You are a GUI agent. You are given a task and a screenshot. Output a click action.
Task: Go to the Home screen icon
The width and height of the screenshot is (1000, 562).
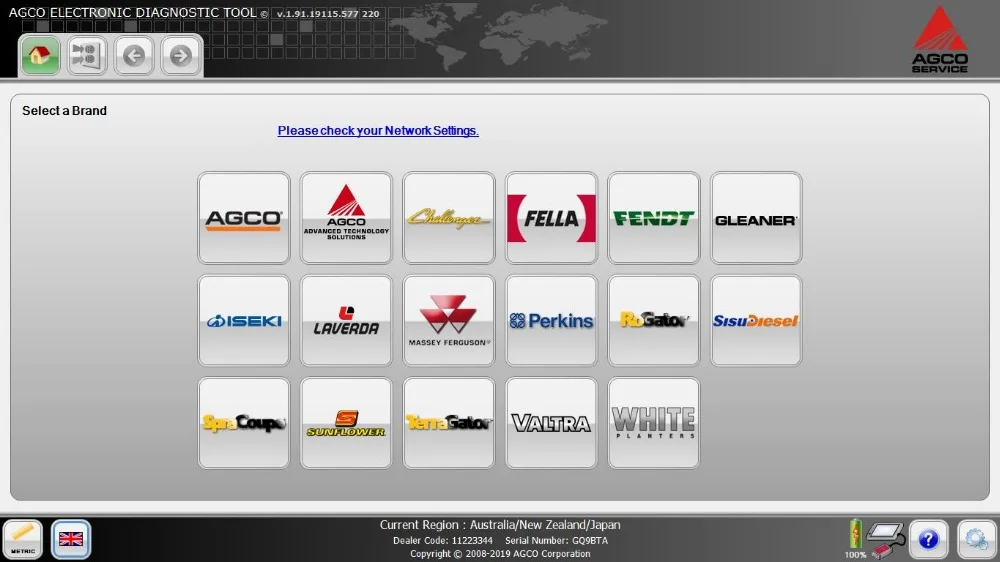coord(40,55)
